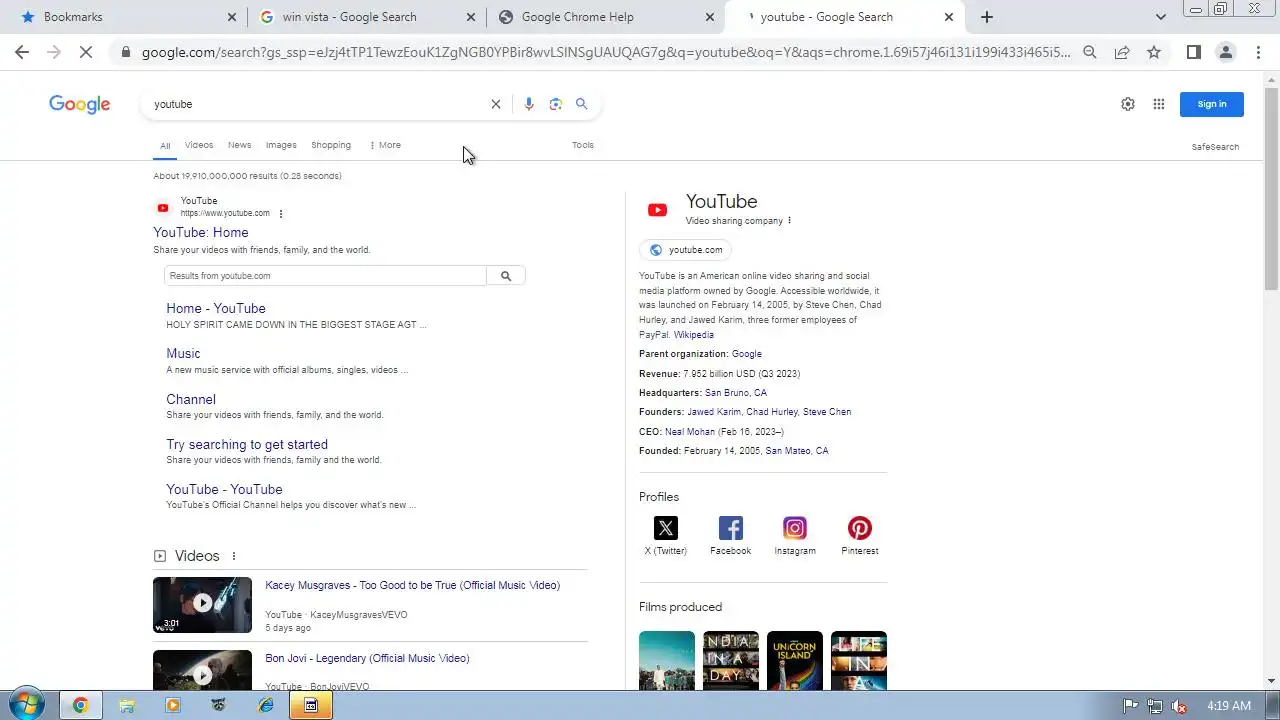
Task: Open the Wikipedia source link
Action: coord(694,335)
